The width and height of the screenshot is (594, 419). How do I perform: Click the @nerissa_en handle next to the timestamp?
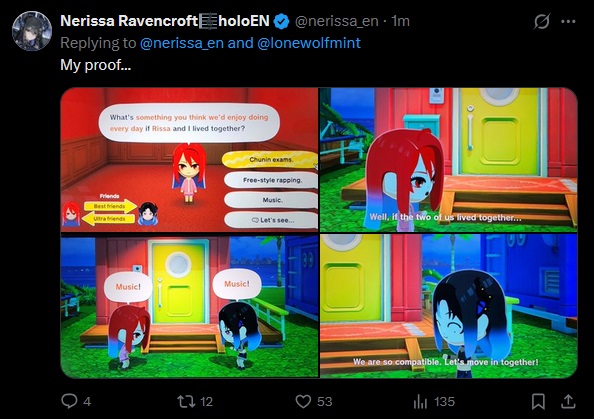[336, 21]
